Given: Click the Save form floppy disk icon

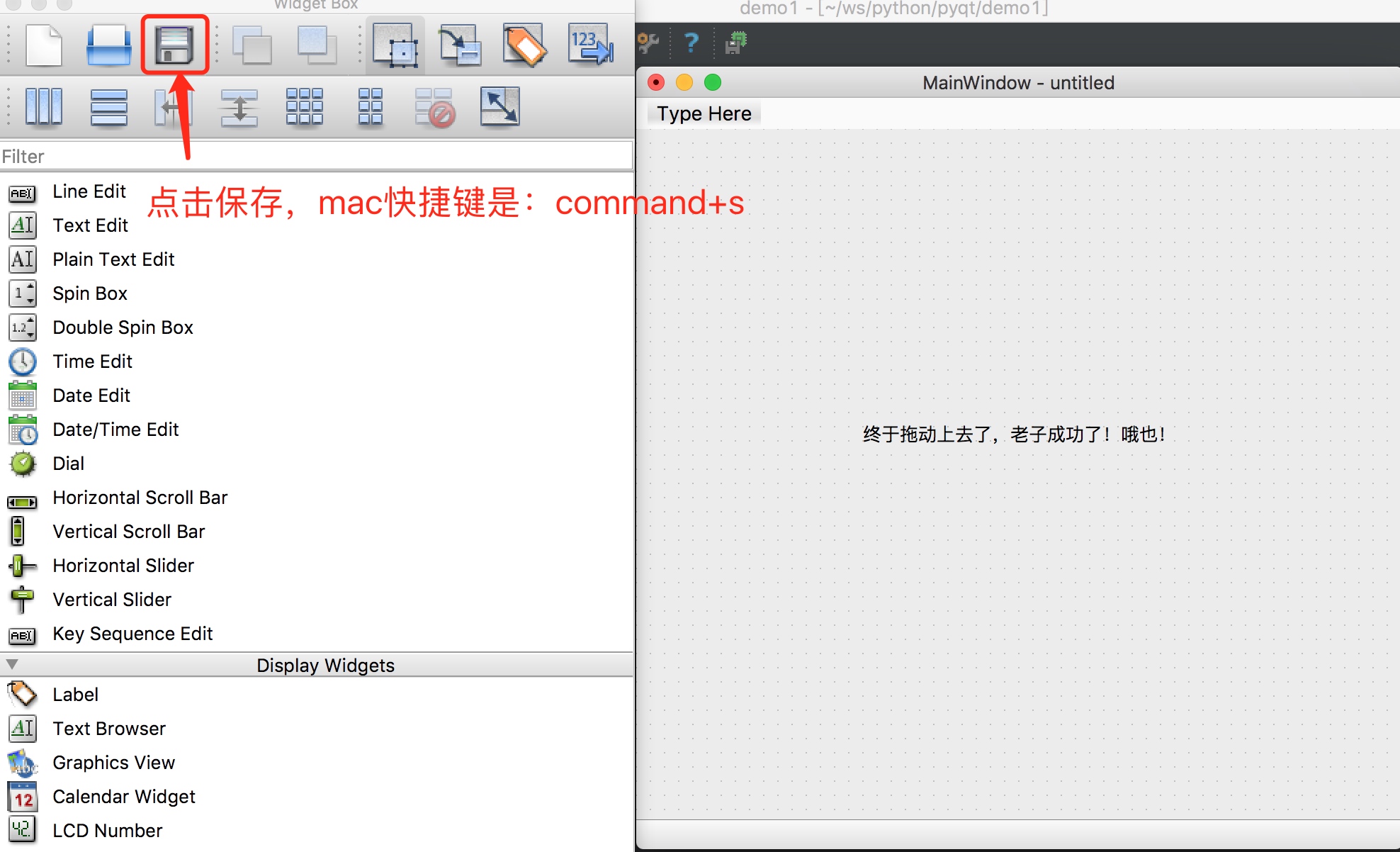Looking at the screenshot, I should click(x=174, y=45).
